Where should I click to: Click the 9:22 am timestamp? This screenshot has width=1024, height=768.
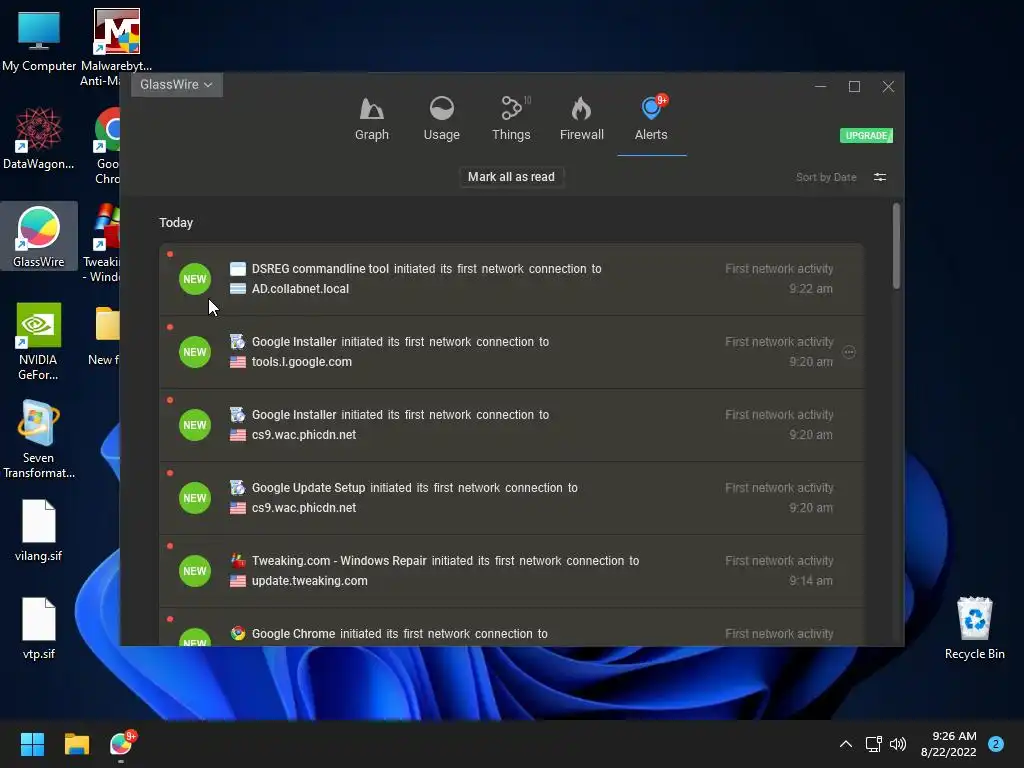810,289
